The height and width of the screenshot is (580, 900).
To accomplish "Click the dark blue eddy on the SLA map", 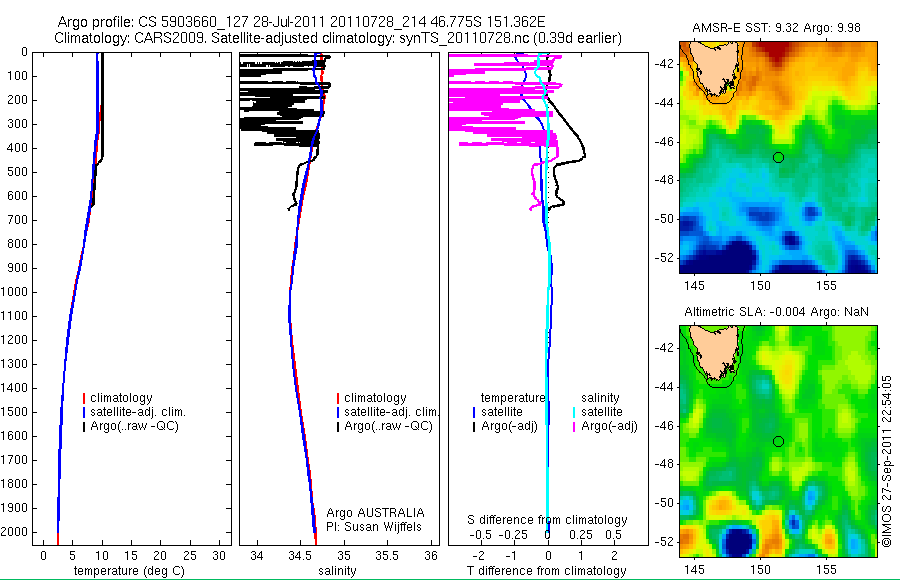I will 739,540.
